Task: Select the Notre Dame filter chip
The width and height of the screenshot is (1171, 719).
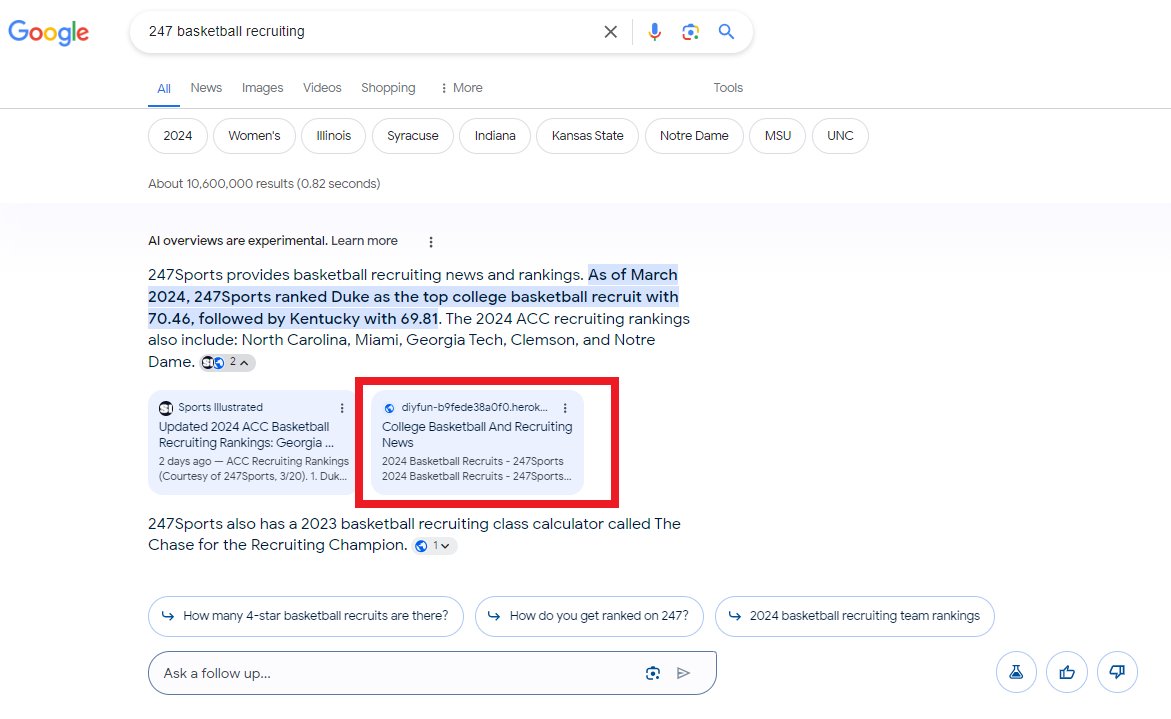Action: pyautogui.click(x=695, y=136)
